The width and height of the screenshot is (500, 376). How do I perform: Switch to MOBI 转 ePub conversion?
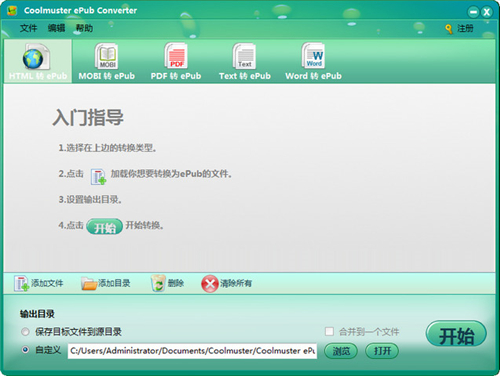(x=107, y=61)
